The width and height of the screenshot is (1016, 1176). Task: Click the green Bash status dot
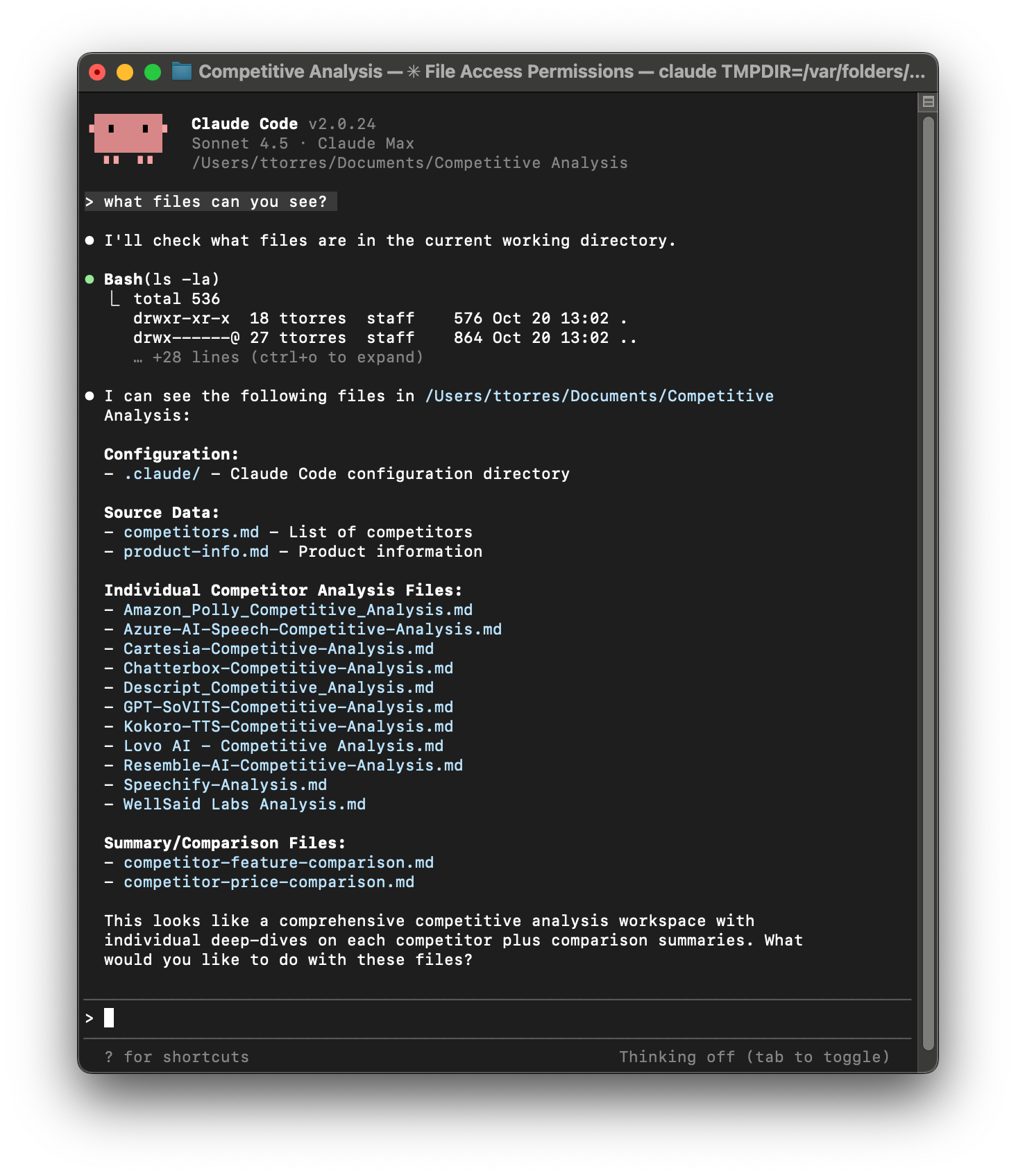(x=90, y=279)
